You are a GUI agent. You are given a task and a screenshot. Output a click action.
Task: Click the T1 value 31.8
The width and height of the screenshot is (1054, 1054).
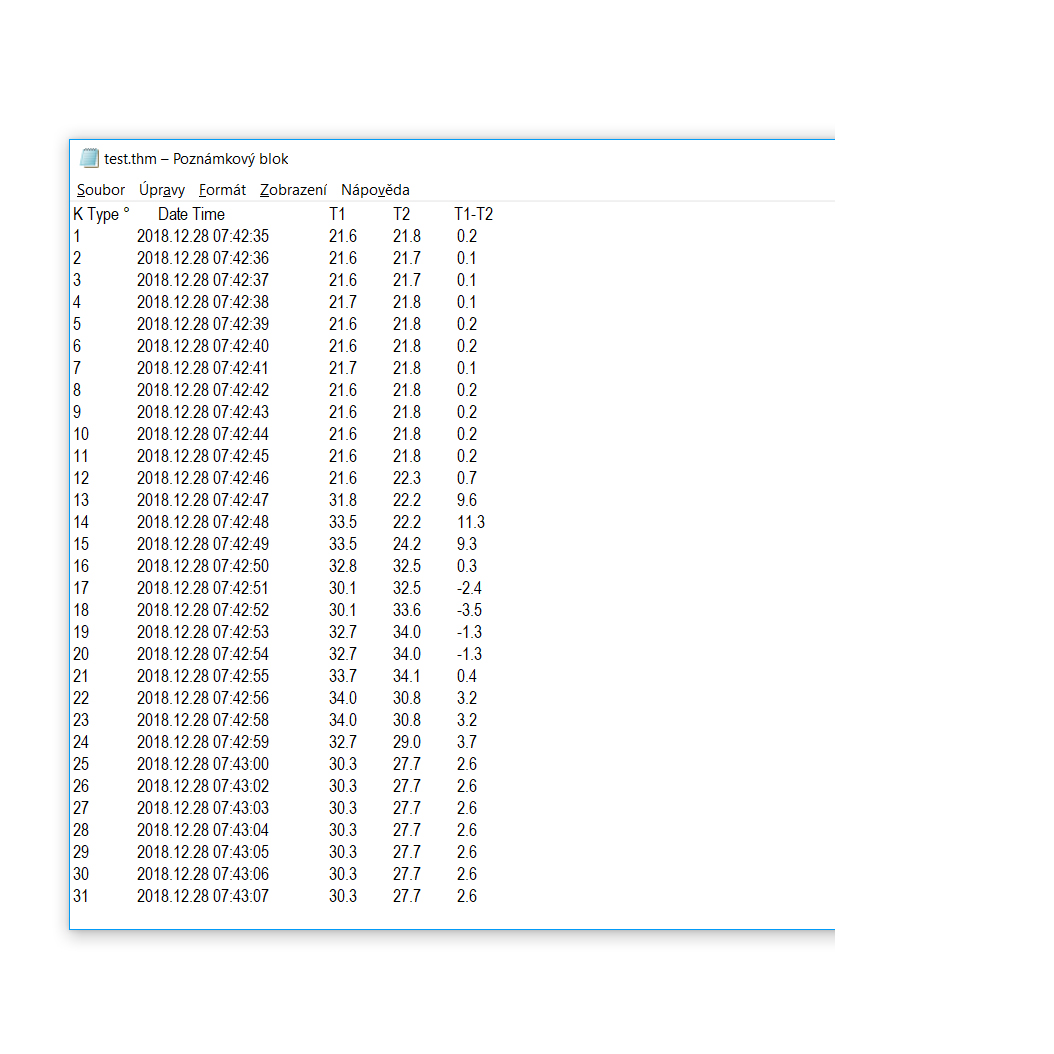click(342, 500)
